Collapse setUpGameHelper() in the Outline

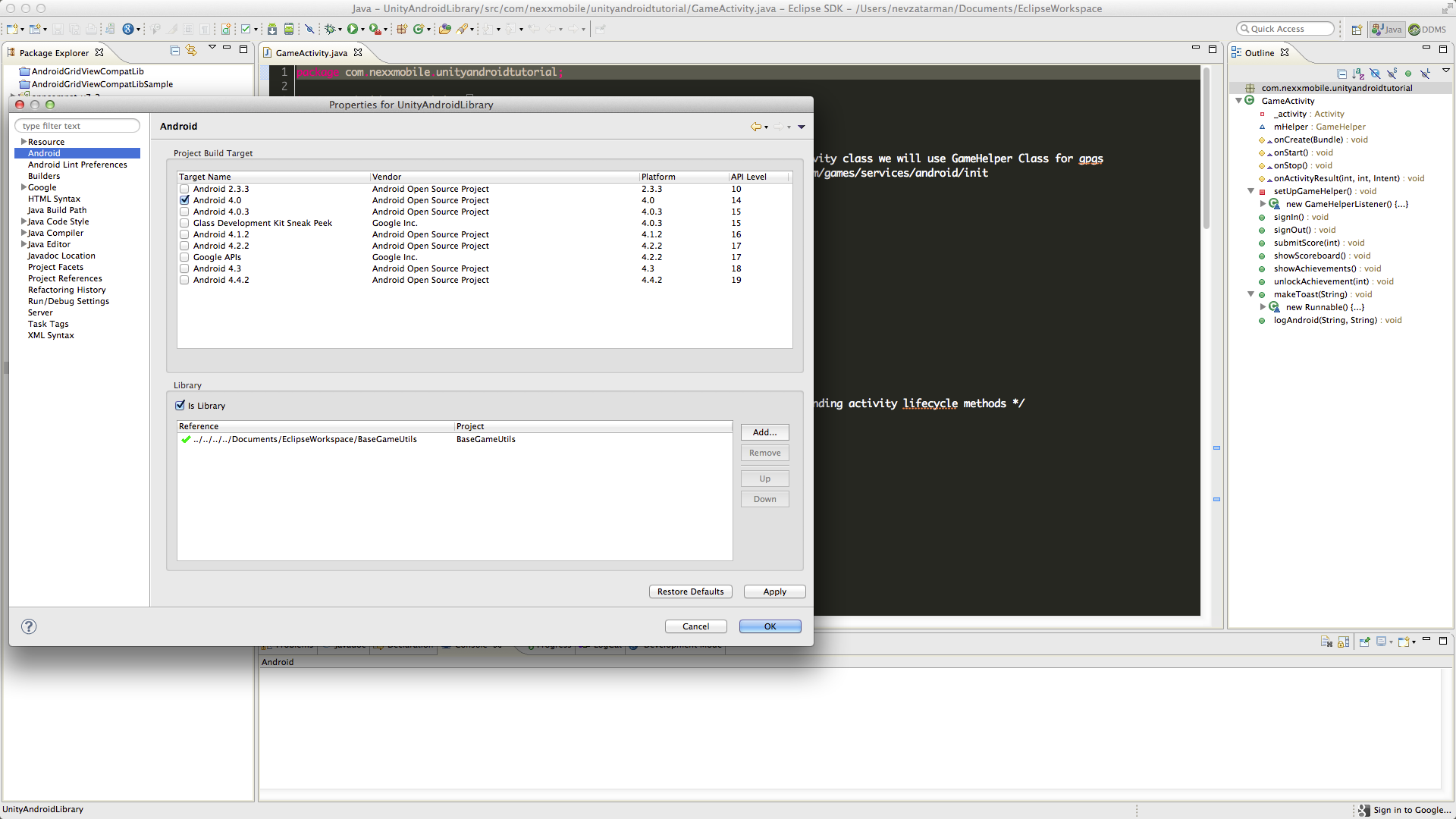click(1250, 191)
